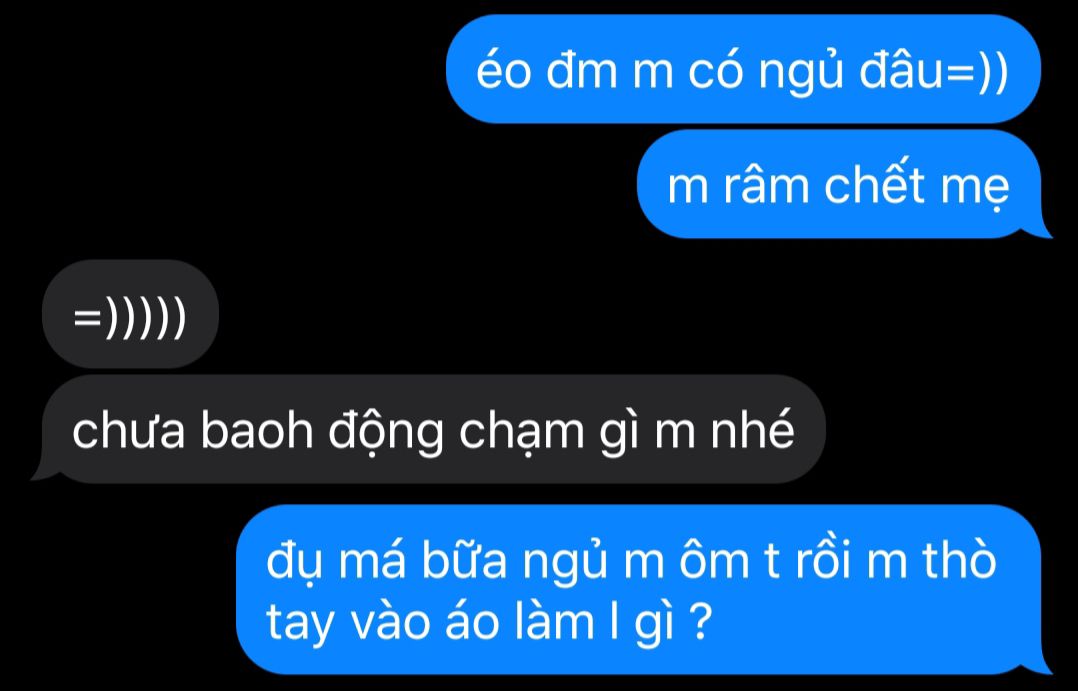Select the gray 'chưa baoh động chạm' message
This screenshot has height=691, width=1078.
point(428,430)
